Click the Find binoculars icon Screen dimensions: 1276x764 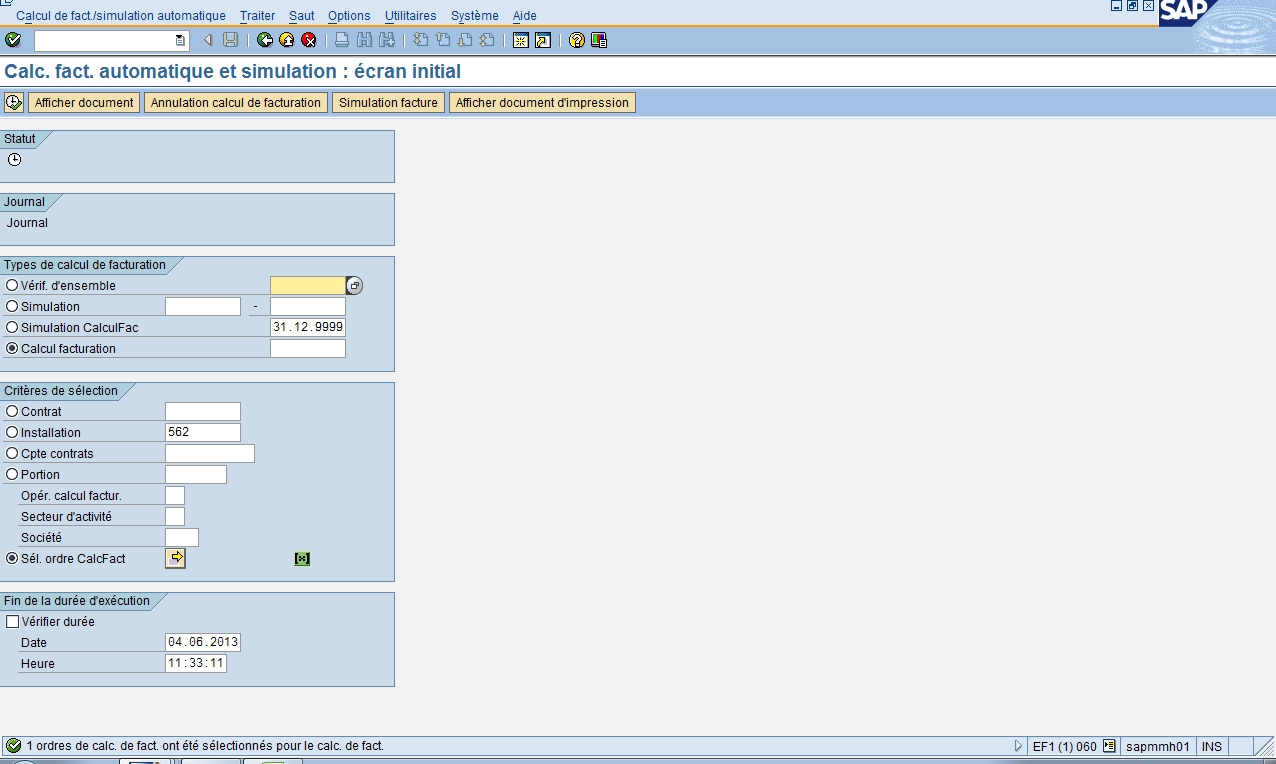pos(364,40)
